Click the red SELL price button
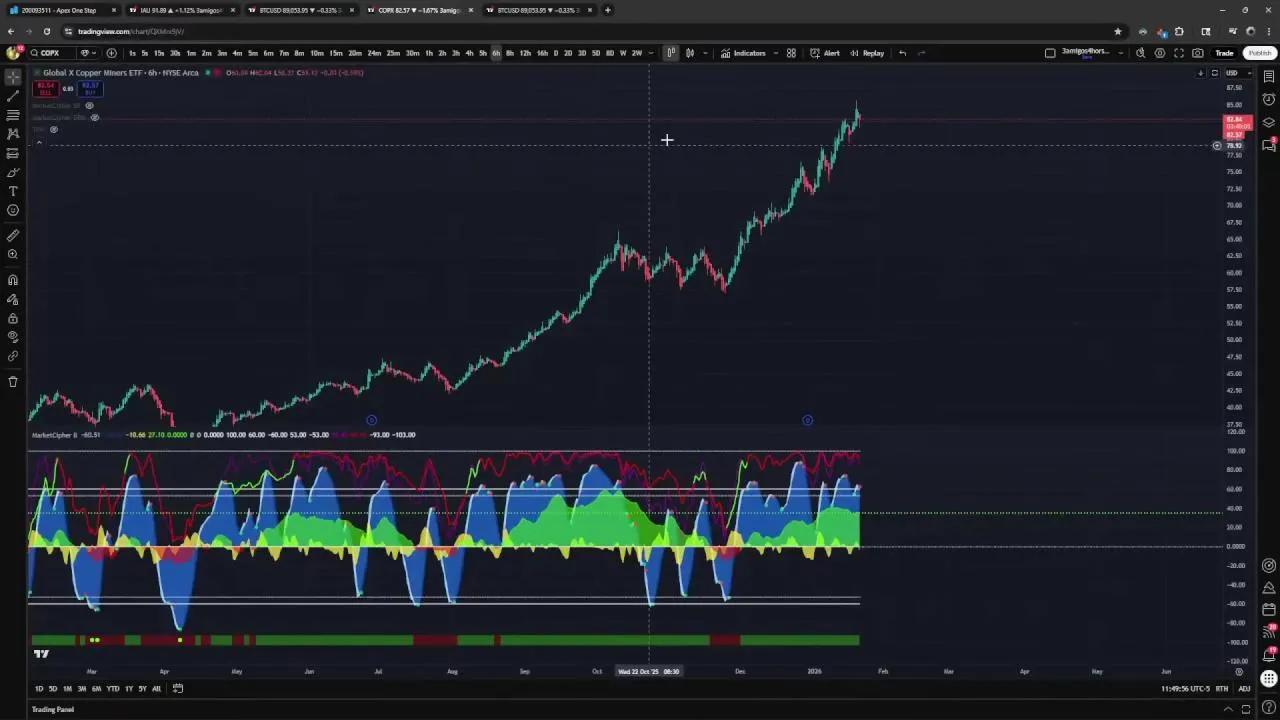Viewport: 1280px width, 720px height. coord(45,89)
